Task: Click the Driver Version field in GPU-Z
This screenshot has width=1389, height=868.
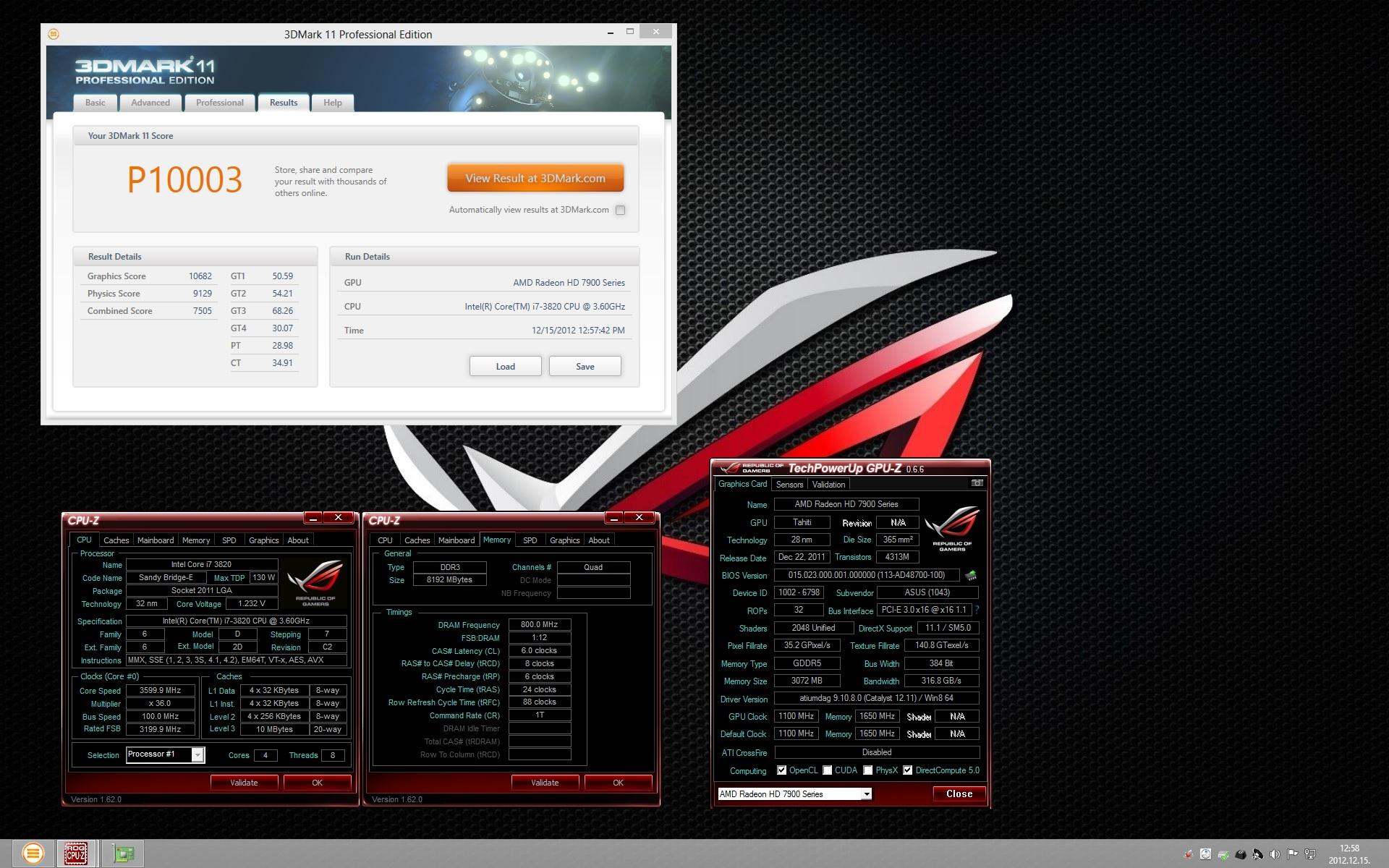Action: (876, 698)
